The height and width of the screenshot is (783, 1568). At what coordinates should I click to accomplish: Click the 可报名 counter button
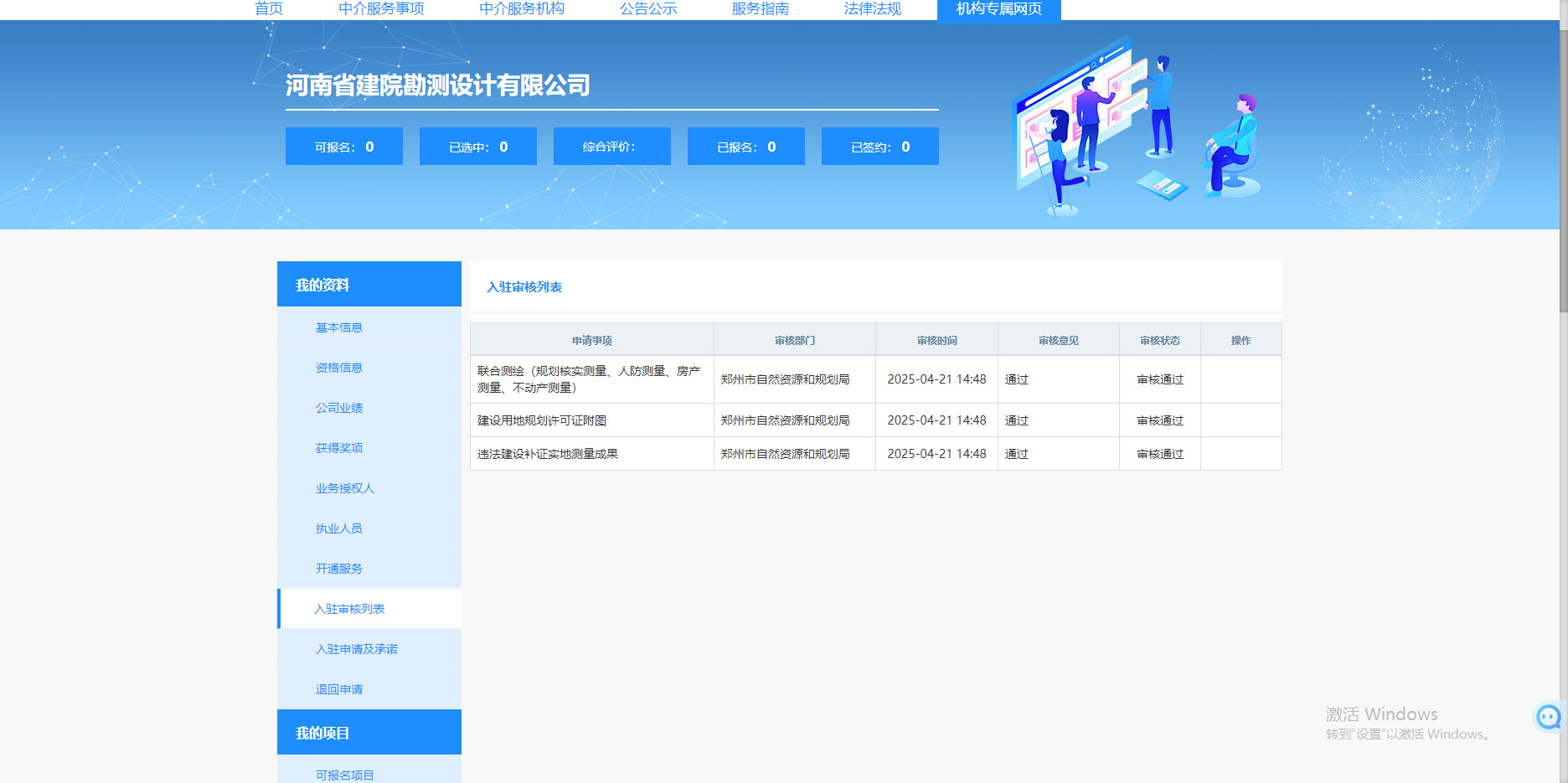tap(343, 147)
